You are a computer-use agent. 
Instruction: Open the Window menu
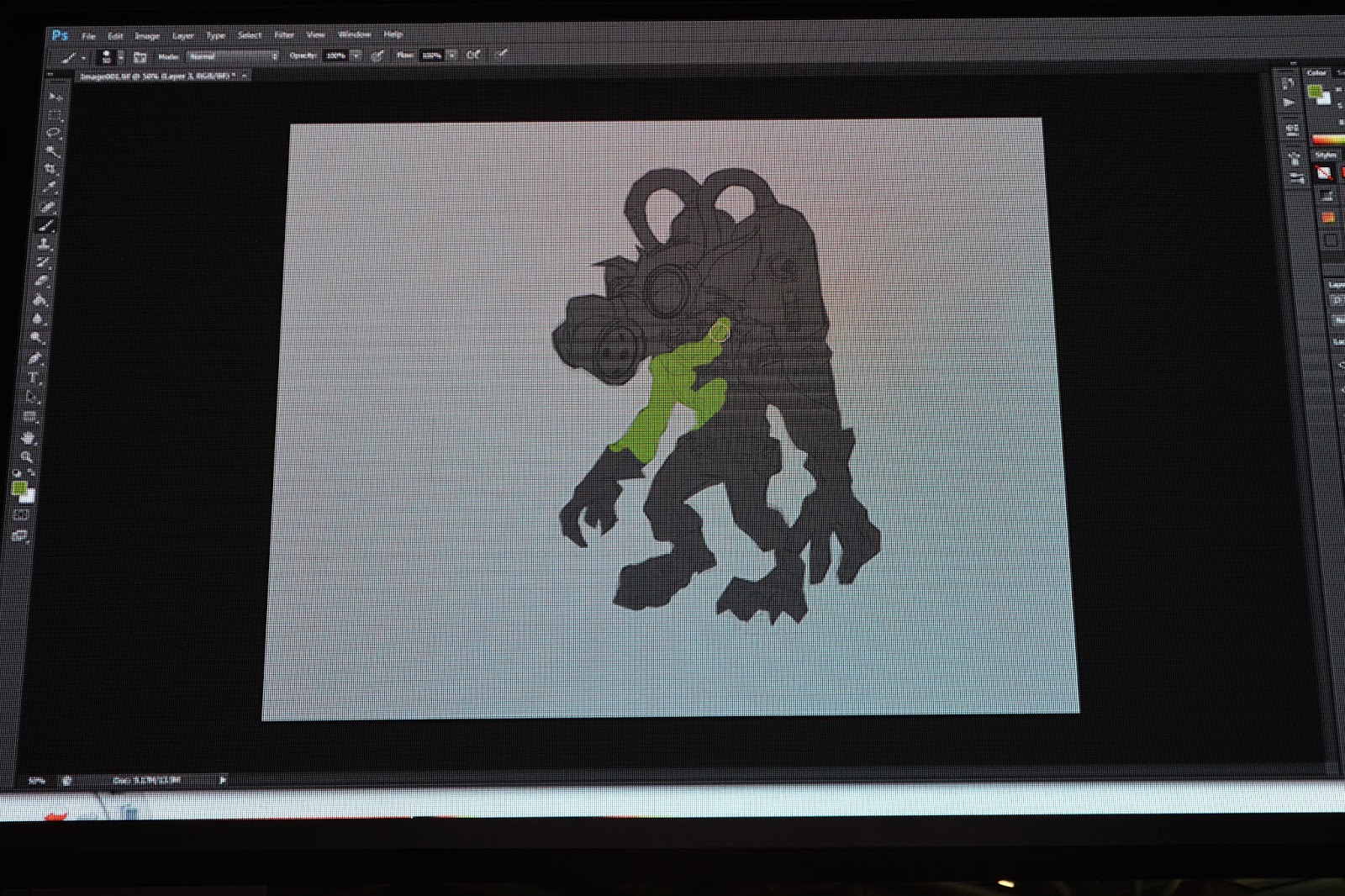click(x=355, y=34)
